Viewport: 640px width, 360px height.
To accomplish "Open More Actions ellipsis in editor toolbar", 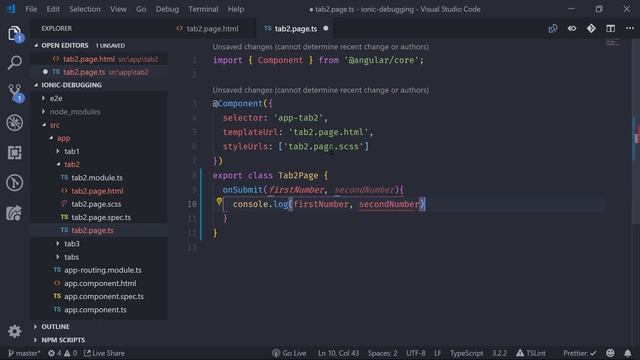I will tap(630, 29).
